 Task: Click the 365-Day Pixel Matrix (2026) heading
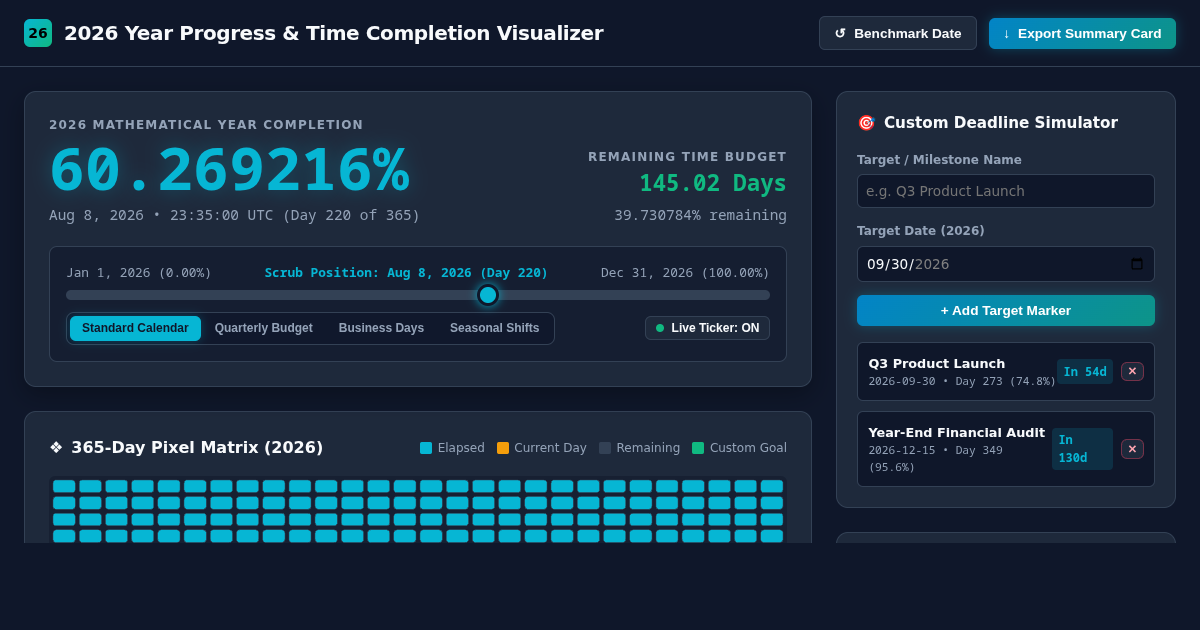197,447
